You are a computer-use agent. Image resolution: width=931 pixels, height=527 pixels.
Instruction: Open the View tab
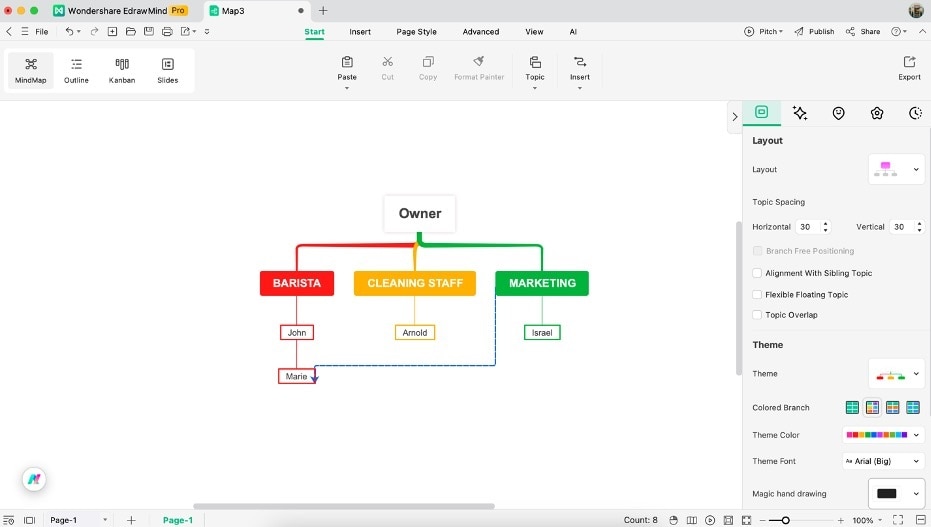[x=534, y=32]
